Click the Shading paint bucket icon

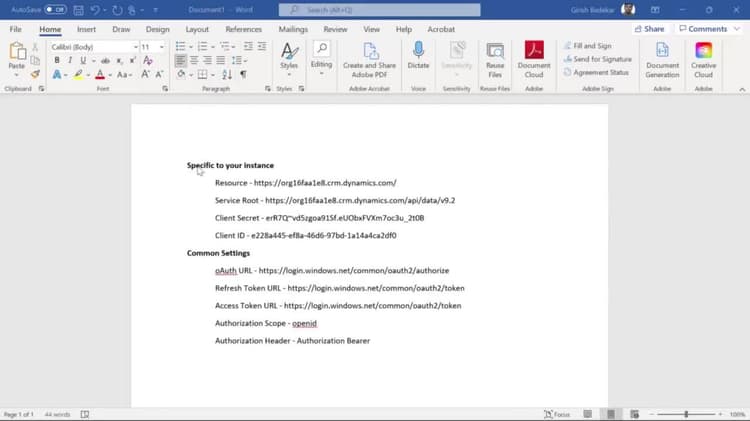(x=181, y=74)
